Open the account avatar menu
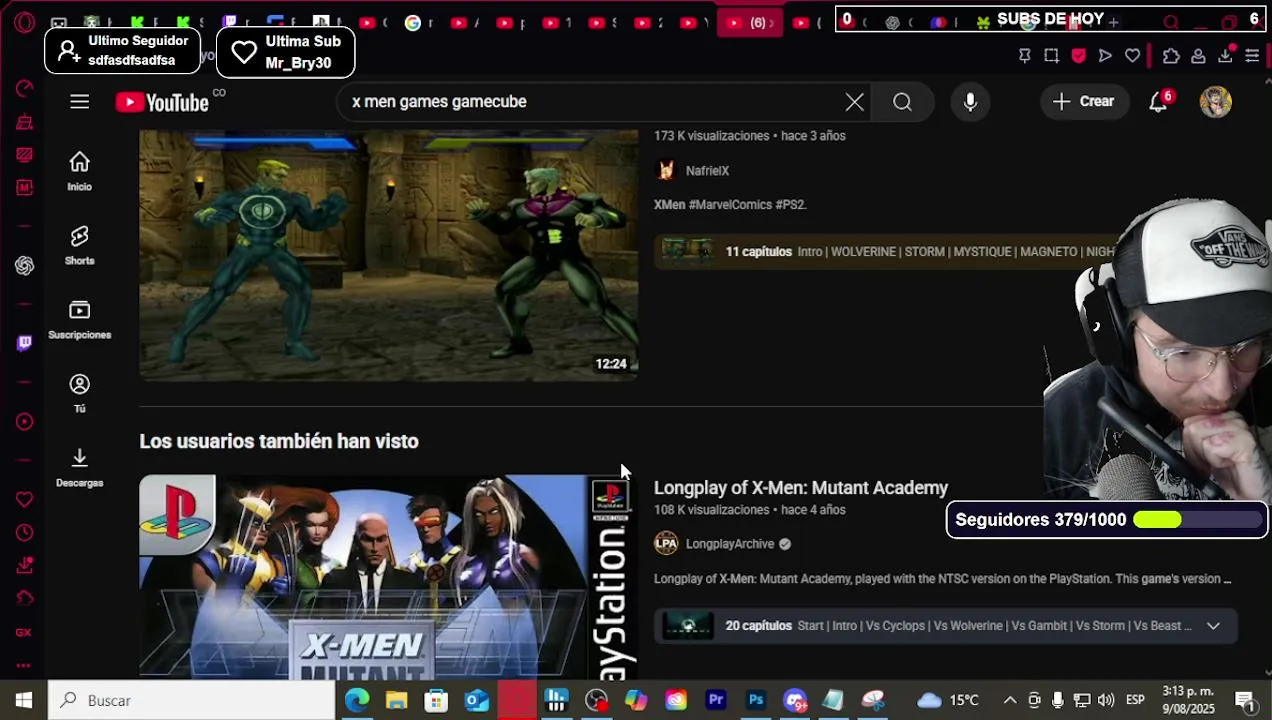This screenshot has width=1272, height=720. point(1215,101)
